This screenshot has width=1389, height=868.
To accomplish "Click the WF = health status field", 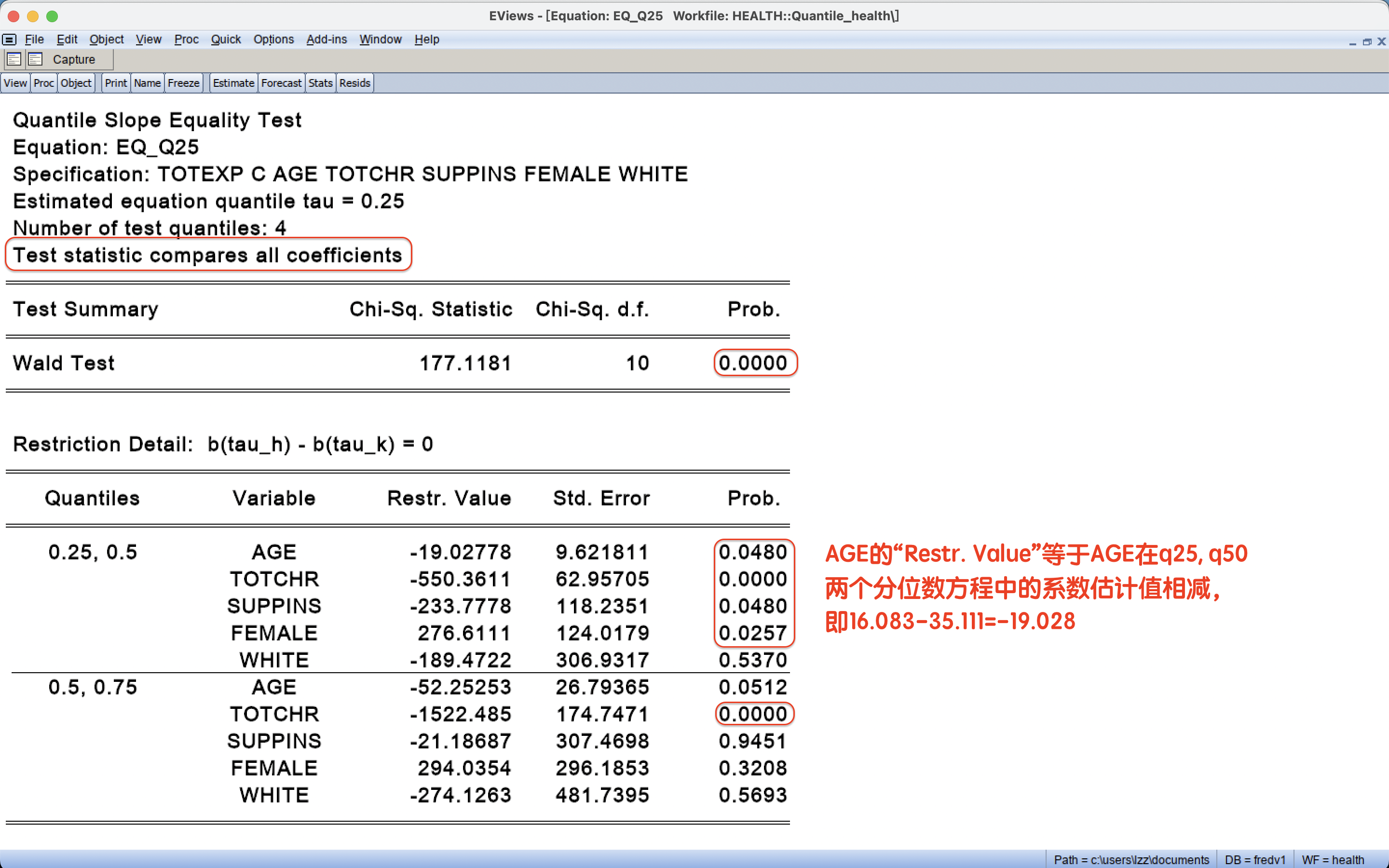I will pyautogui.click(x=1332, y=859).
